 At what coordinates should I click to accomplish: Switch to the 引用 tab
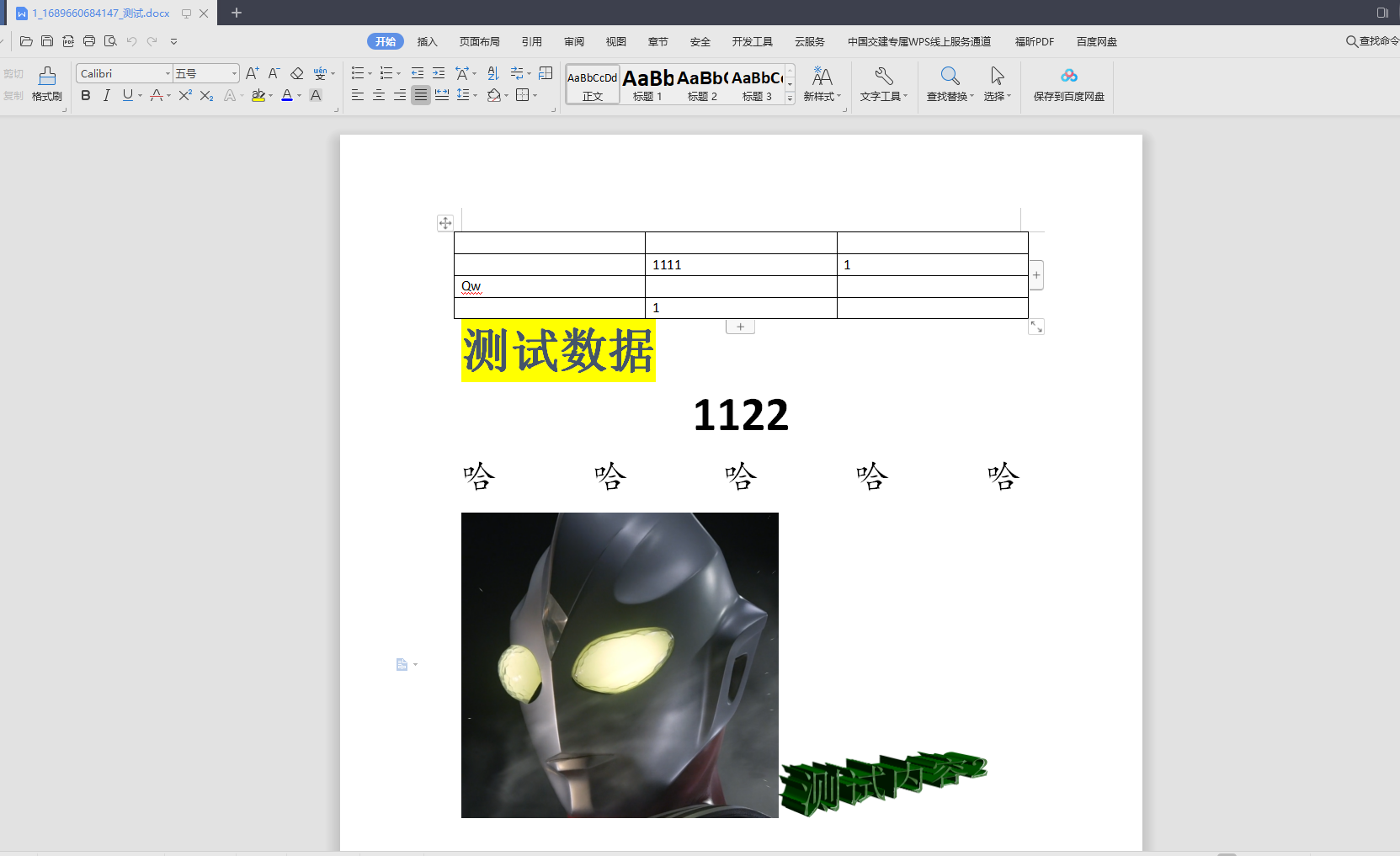(x=532, y=41)
